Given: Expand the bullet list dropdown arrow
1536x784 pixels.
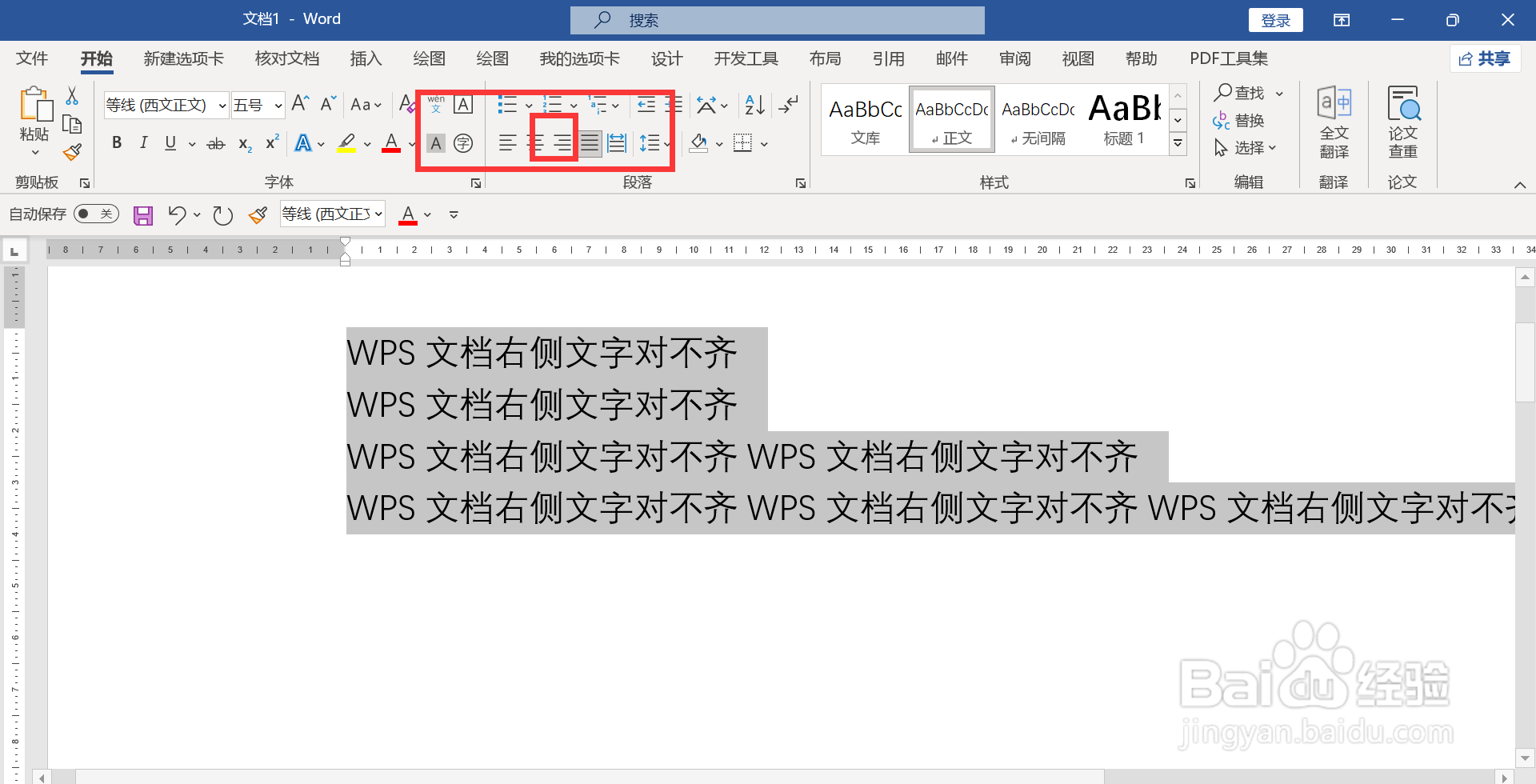Looking at the screenshot, I should 529,106.
